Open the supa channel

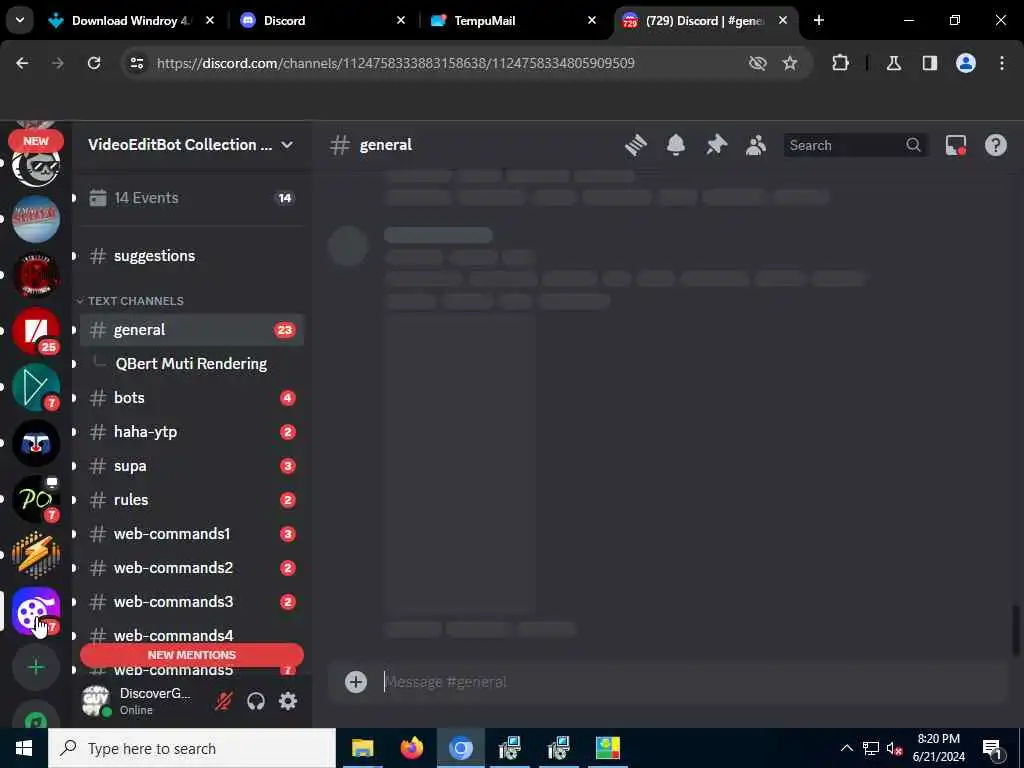(x=191, y=466)
